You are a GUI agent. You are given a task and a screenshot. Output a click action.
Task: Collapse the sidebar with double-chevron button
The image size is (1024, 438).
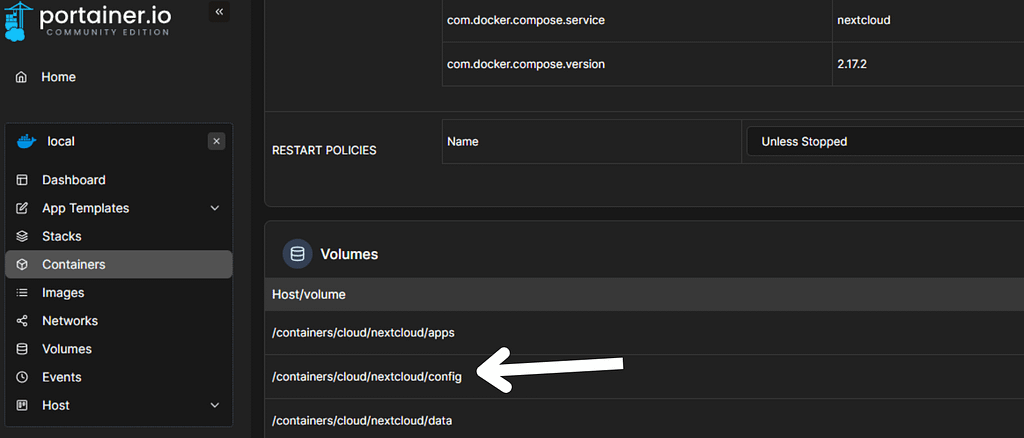219,11
